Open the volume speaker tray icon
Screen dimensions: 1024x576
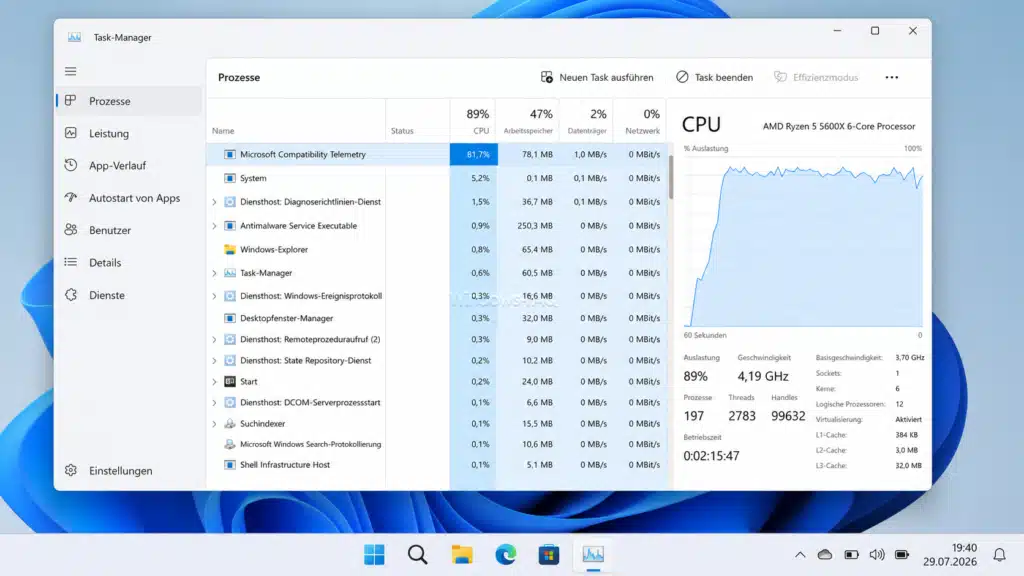point(876,555)
